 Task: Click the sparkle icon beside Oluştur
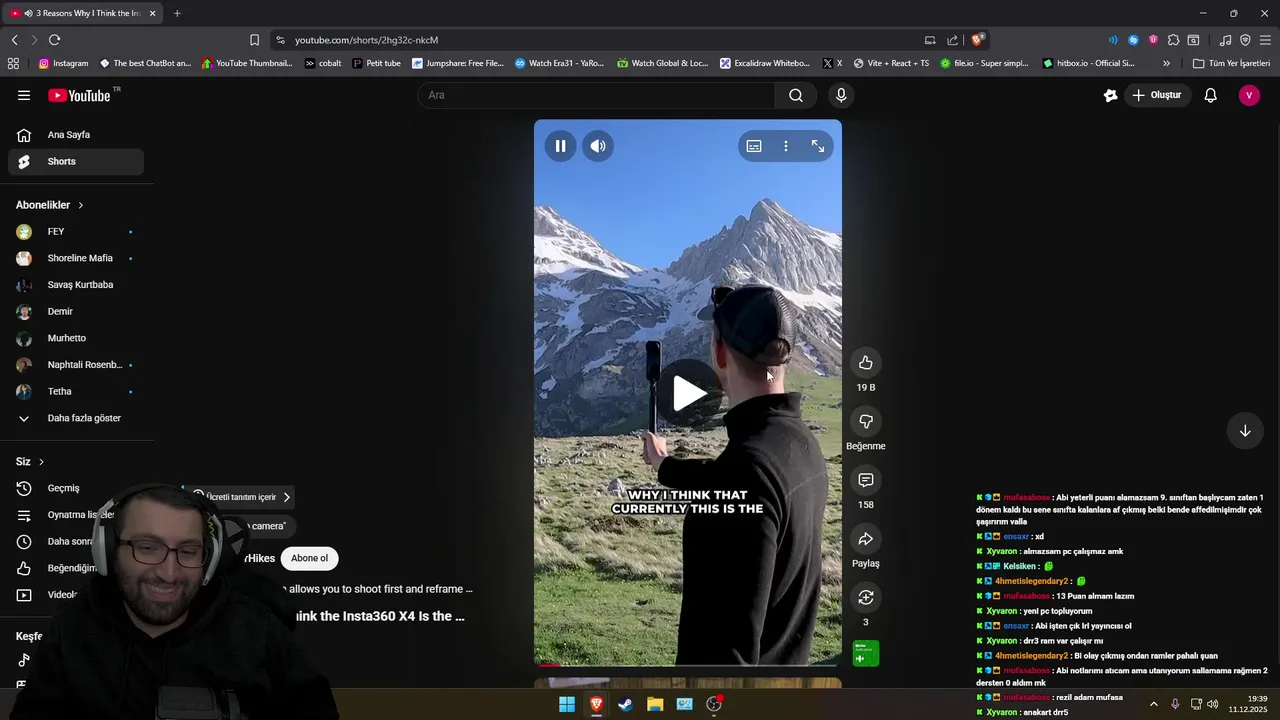pyautogui.click(x=1110, y=95)
